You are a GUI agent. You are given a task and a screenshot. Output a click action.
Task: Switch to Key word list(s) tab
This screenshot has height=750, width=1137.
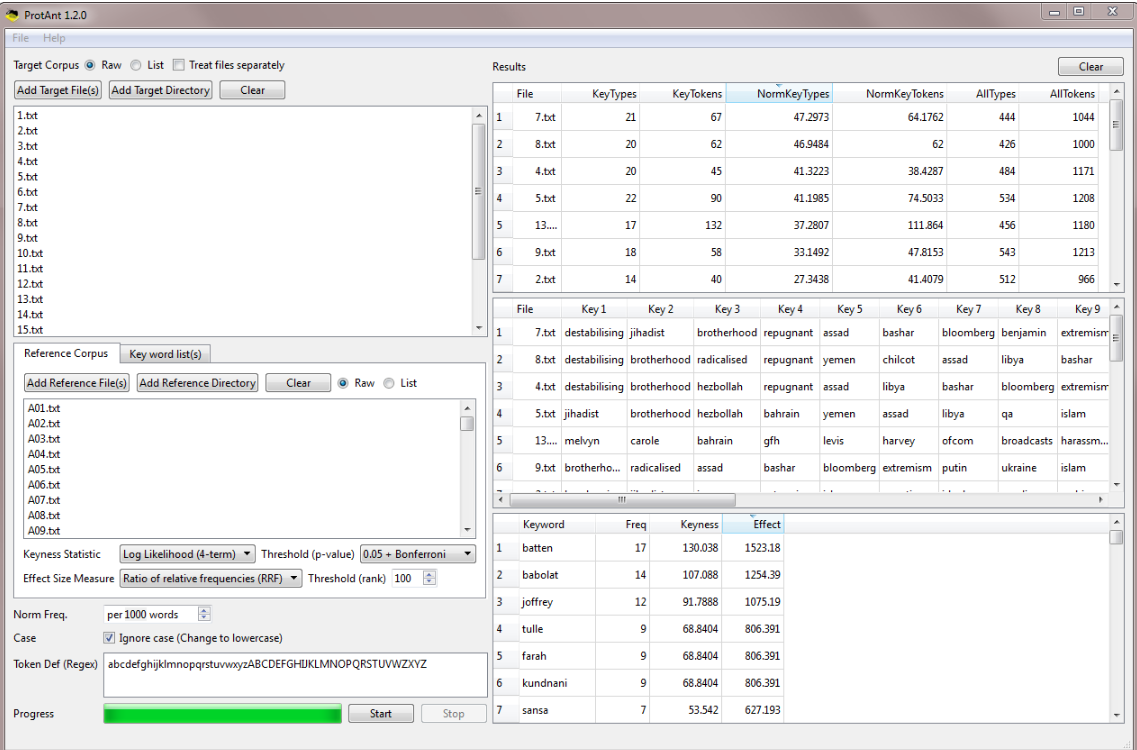(165, 354)
